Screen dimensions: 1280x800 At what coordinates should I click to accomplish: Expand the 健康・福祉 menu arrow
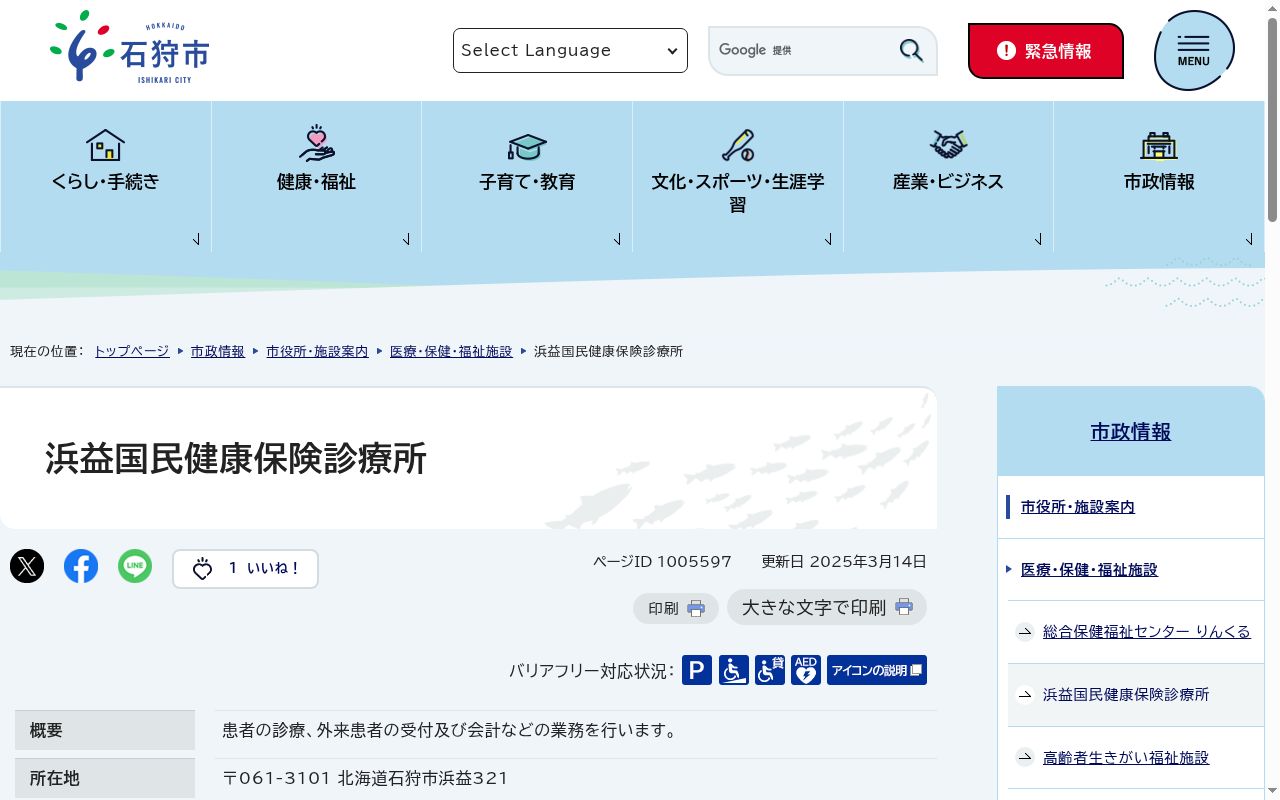407,239
